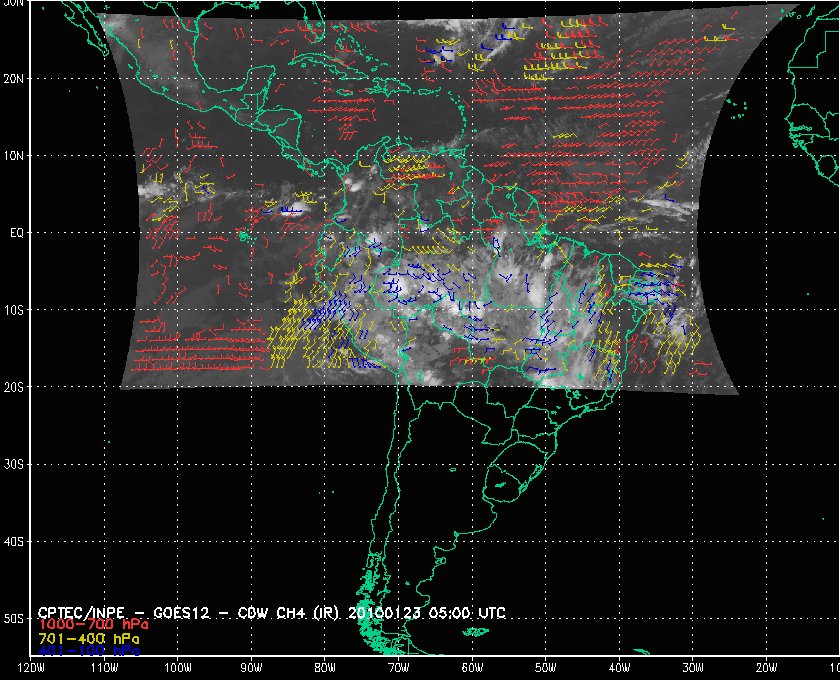Click the red 1000-700 hPa legend entry

pos(93,625)
